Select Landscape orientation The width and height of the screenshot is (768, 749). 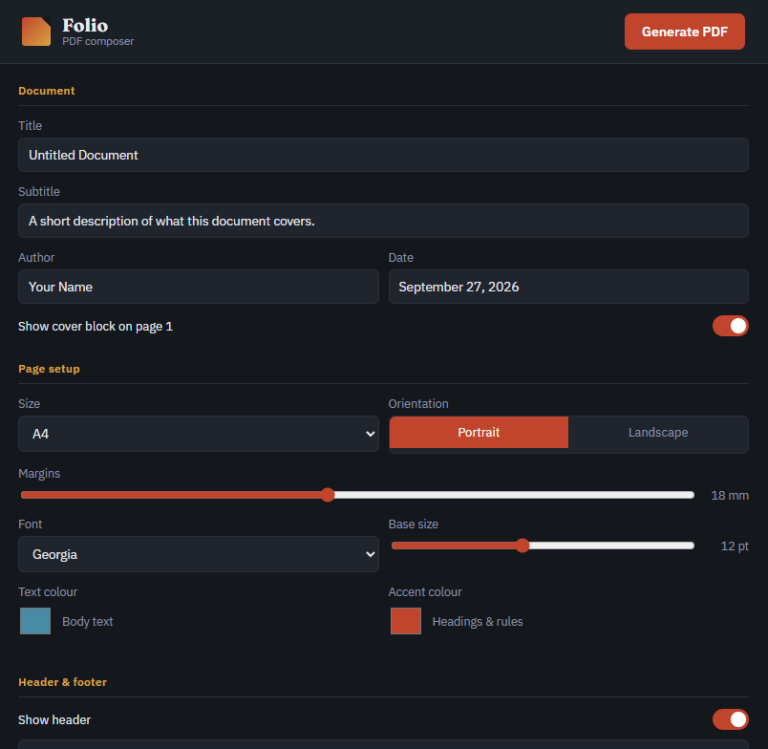[x=658, y=433]
